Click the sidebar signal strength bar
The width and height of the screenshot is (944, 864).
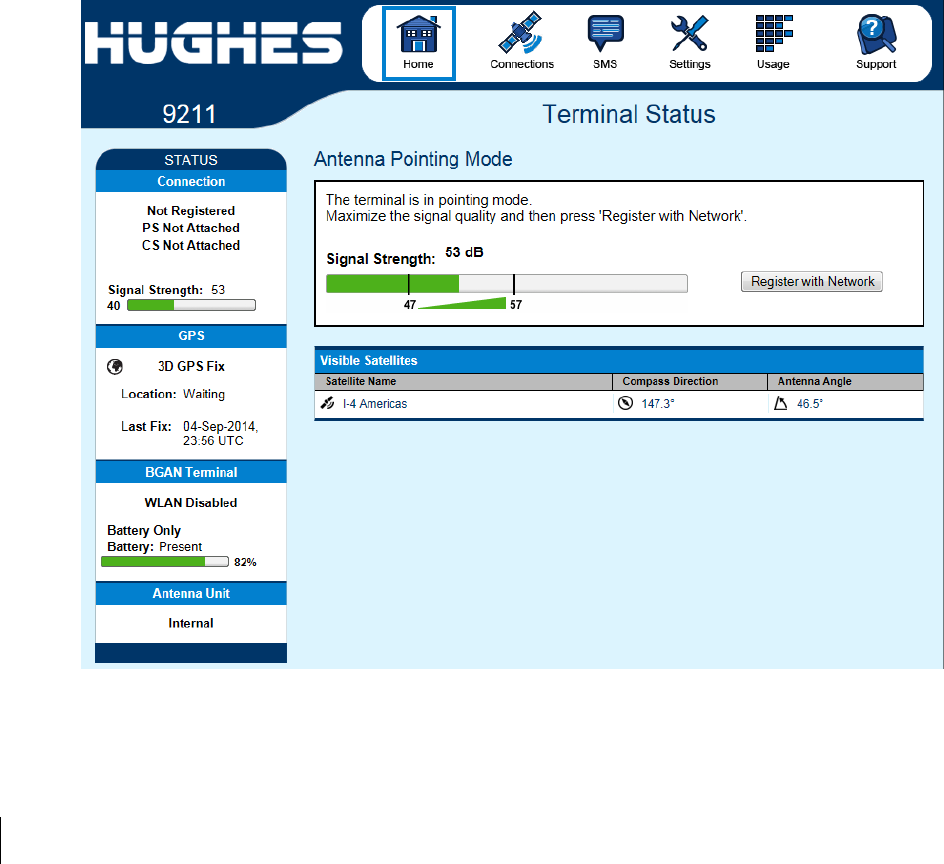(191, 305)
